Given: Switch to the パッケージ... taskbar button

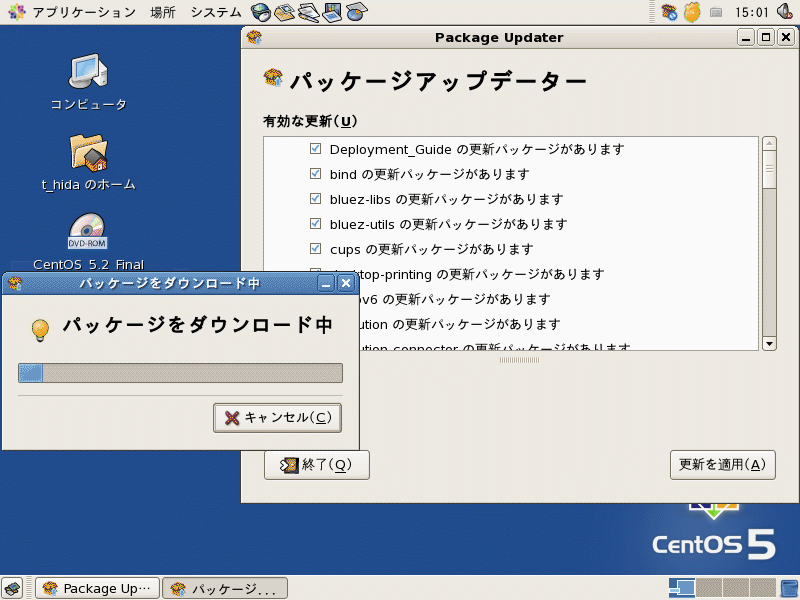Looking at the screenshot, I should pyautogui.click(x=225, y=588).
